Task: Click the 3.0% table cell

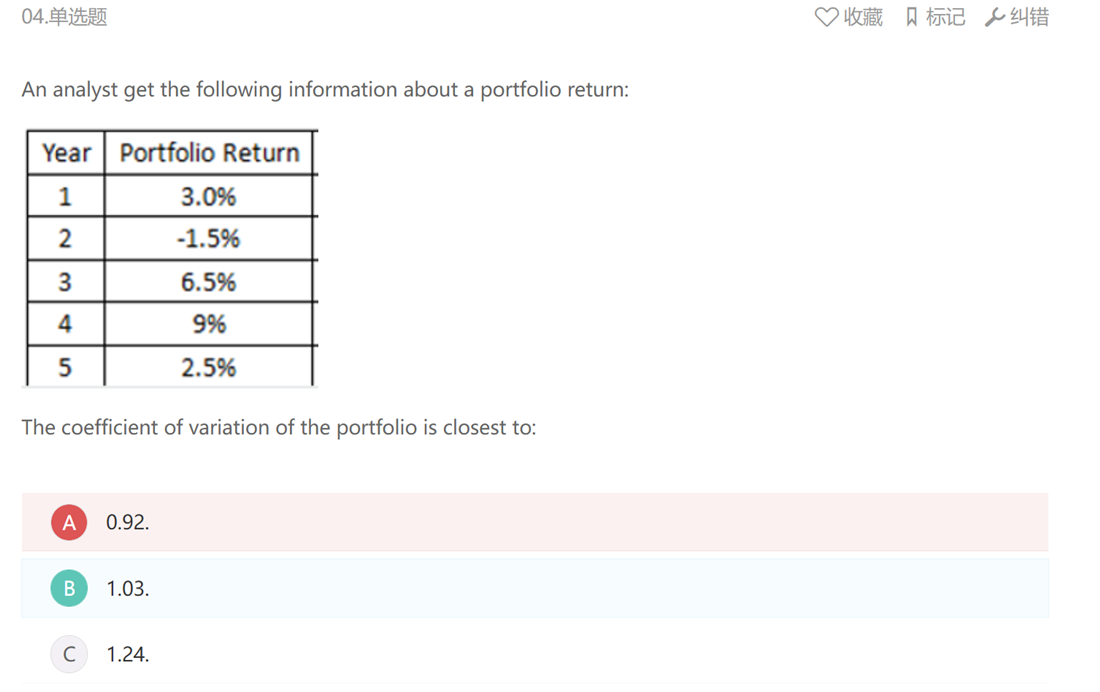Action: 208,197
